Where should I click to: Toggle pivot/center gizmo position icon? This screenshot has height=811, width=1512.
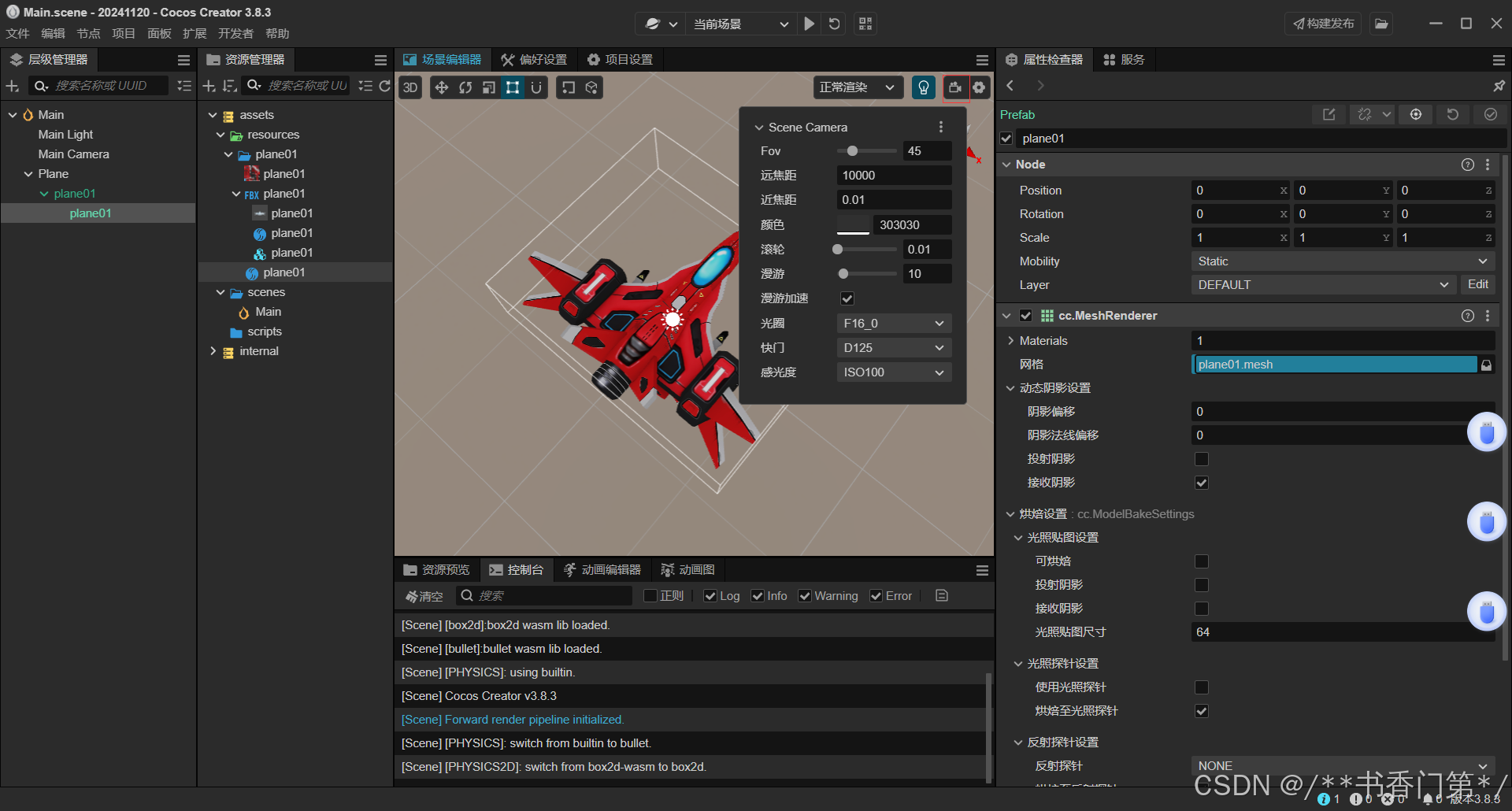(569, 87)
